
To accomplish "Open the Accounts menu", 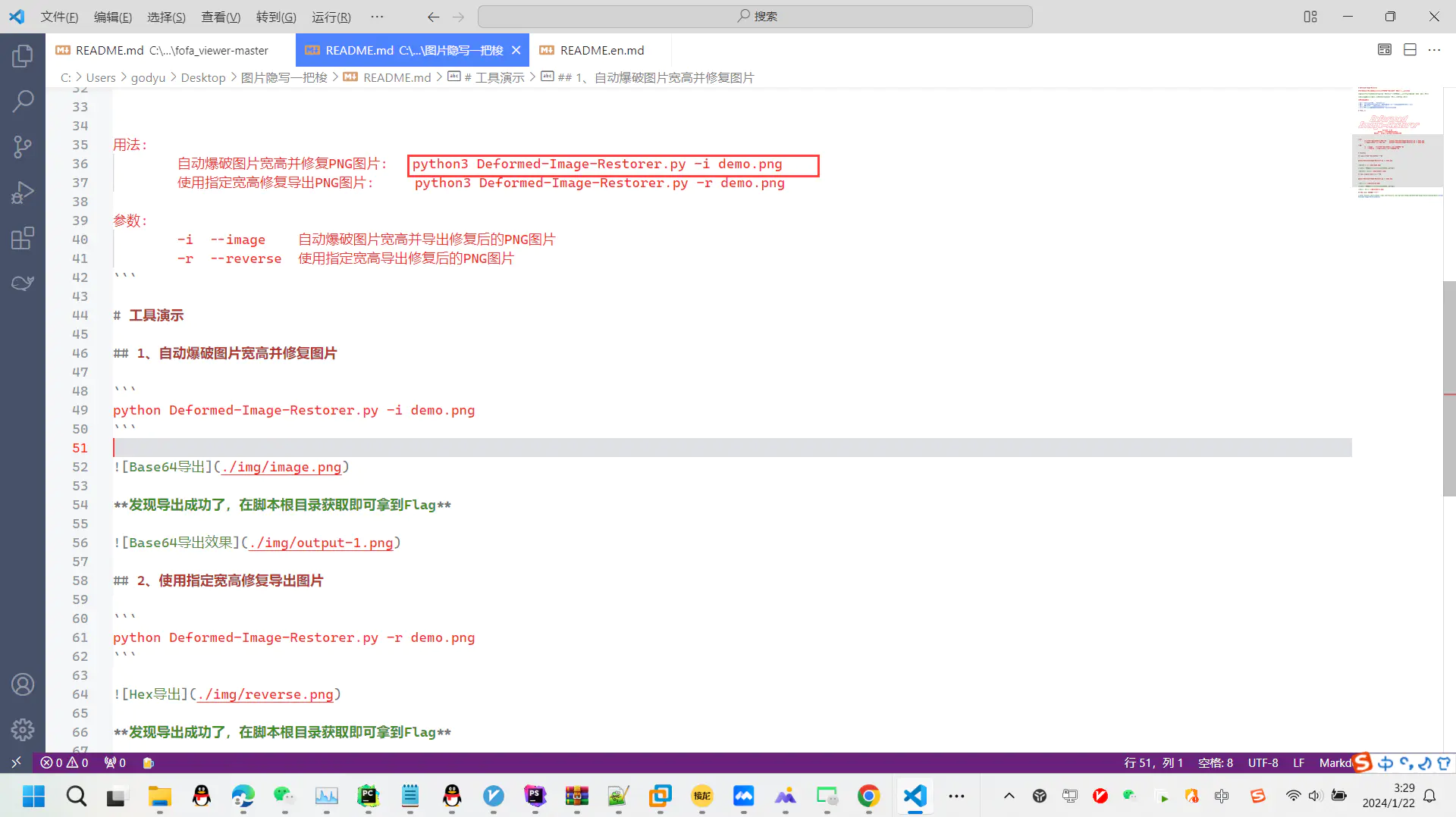I will (x=23, y=684).
